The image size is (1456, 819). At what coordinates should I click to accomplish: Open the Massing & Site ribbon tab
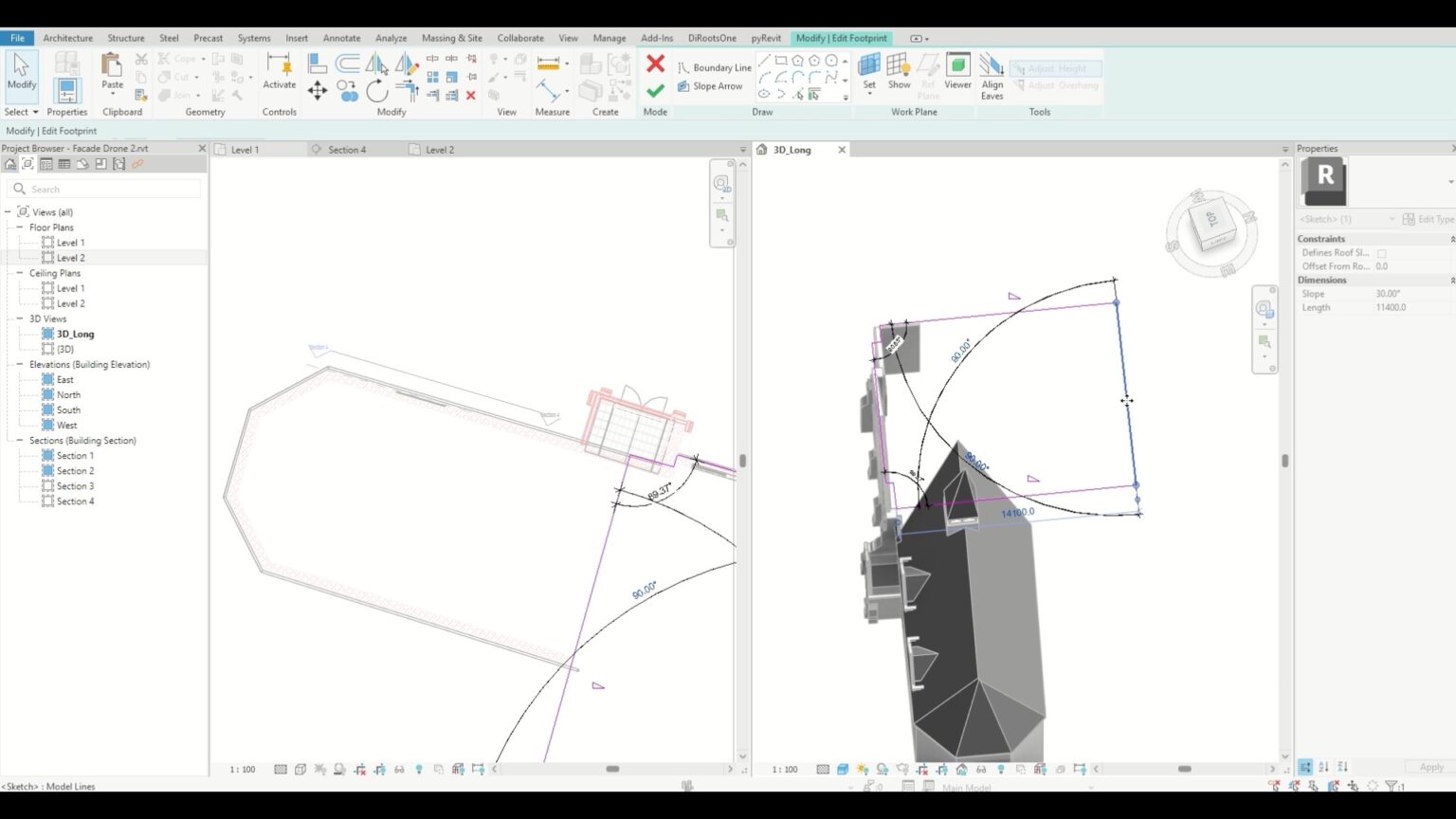452,38
